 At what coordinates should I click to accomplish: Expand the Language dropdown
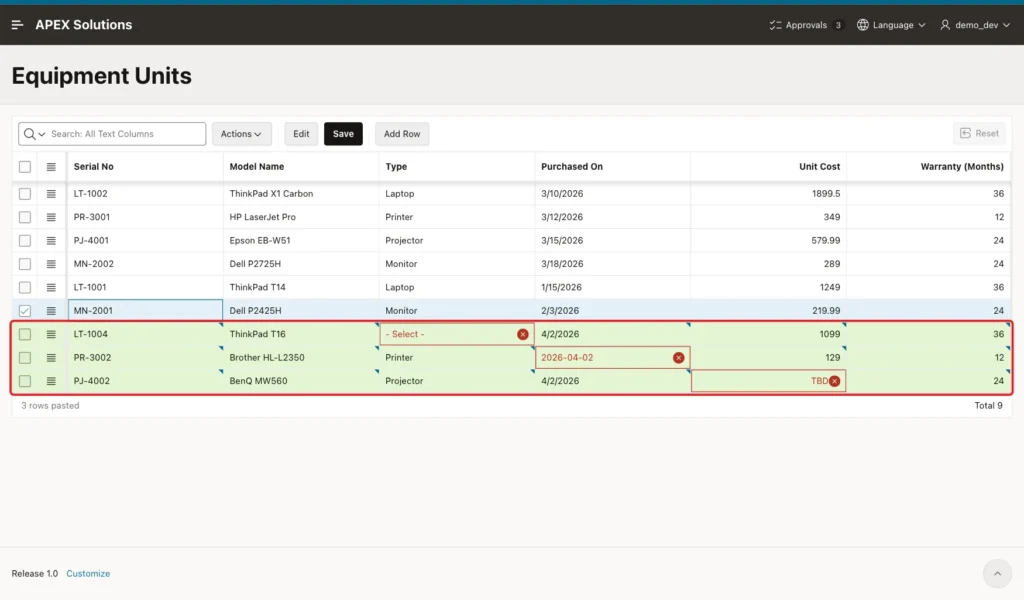point(891,25)
